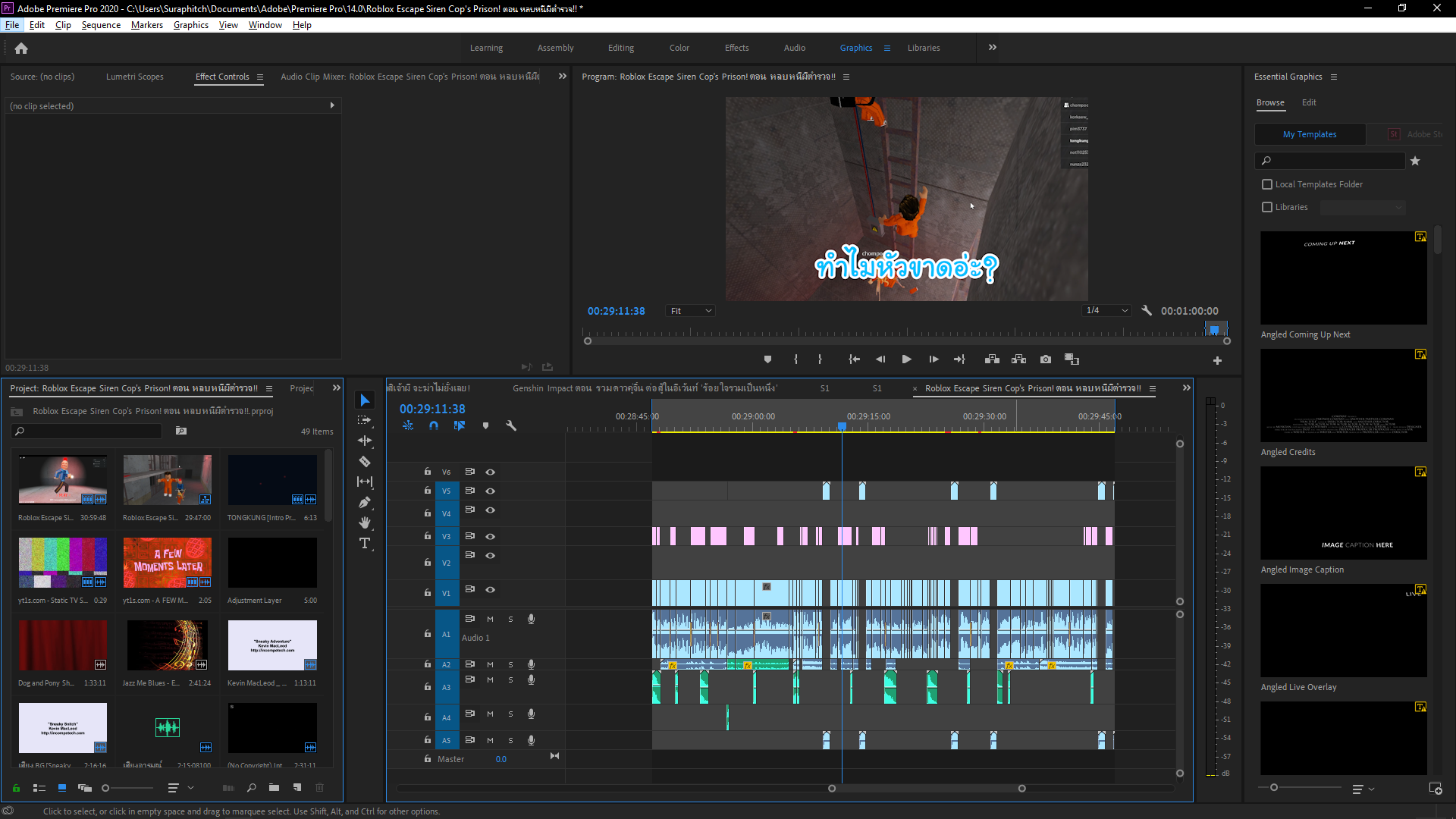This screenshot has height=819, width=1456.
Task: Open the Lumetri Scopes tab
Action: pyautogui.click(x=134, y=77)
